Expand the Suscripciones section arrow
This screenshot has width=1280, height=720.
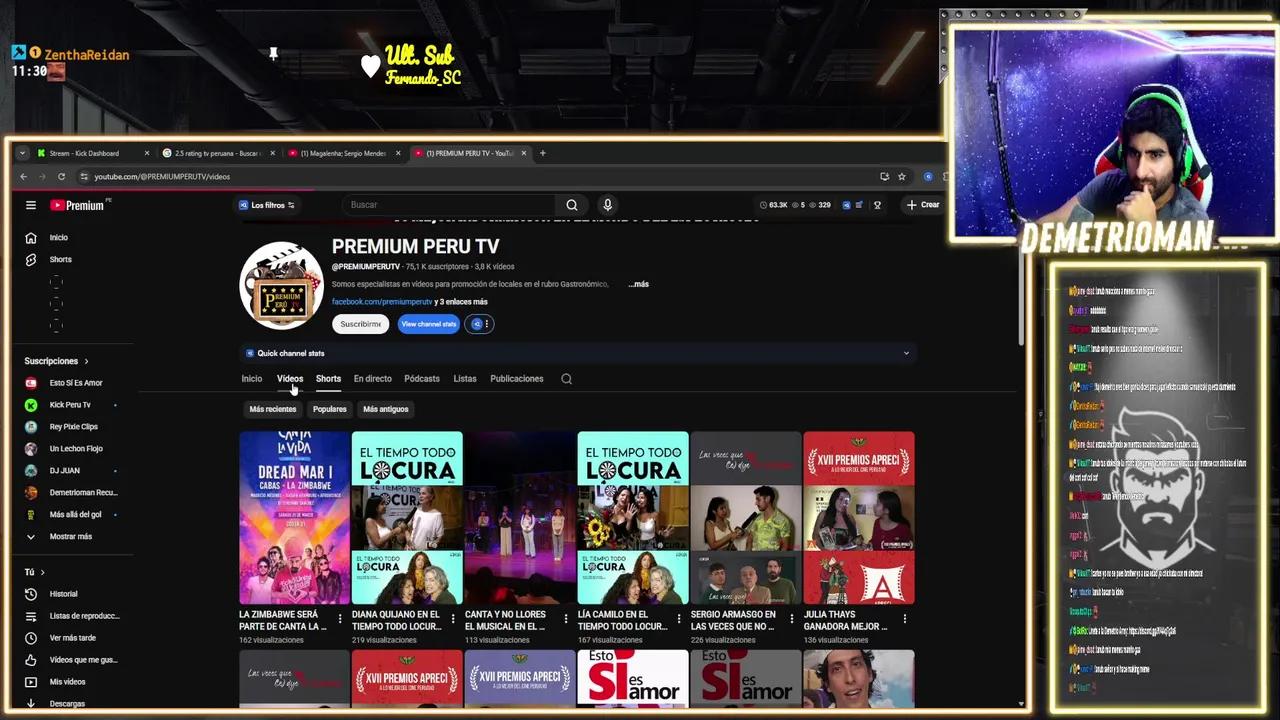86,361
